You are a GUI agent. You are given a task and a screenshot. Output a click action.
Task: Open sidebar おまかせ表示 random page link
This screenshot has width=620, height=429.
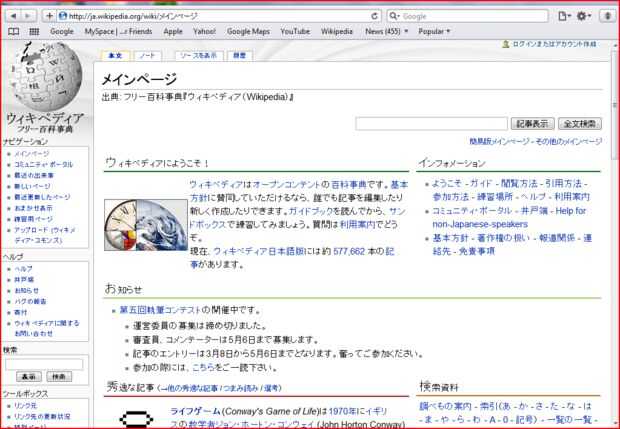pos(33,208)
